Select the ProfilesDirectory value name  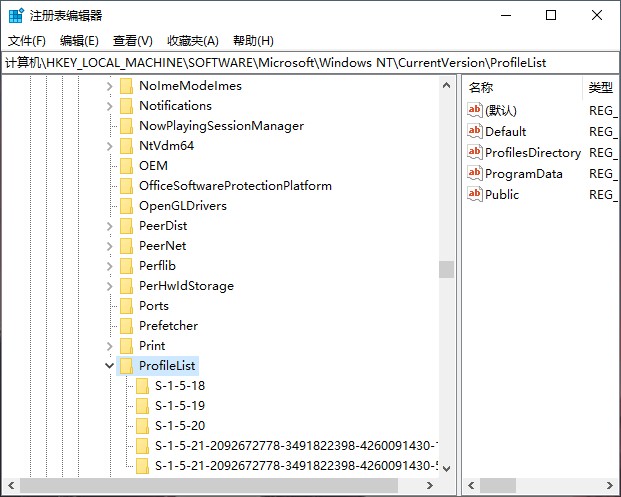(533, 152)
